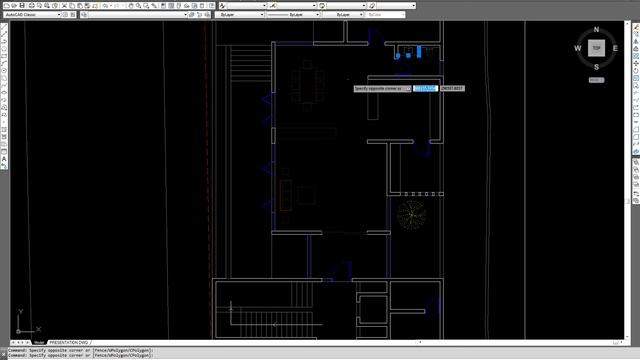Click the TOP face of the ViewCube
The height and width of the screenshot is (360, 640).
pos(596,48)
